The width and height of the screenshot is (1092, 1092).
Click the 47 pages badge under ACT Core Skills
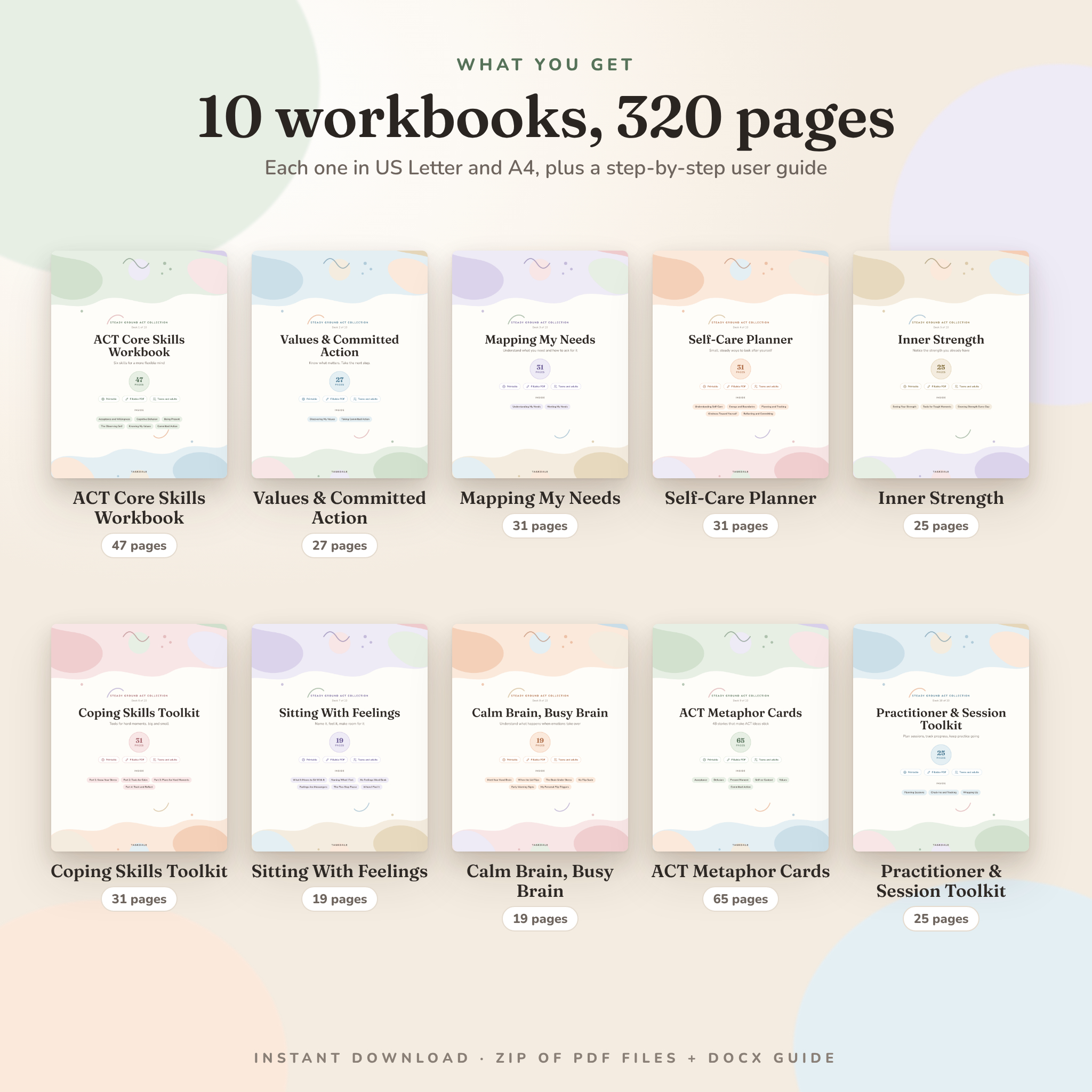[139, 545]
